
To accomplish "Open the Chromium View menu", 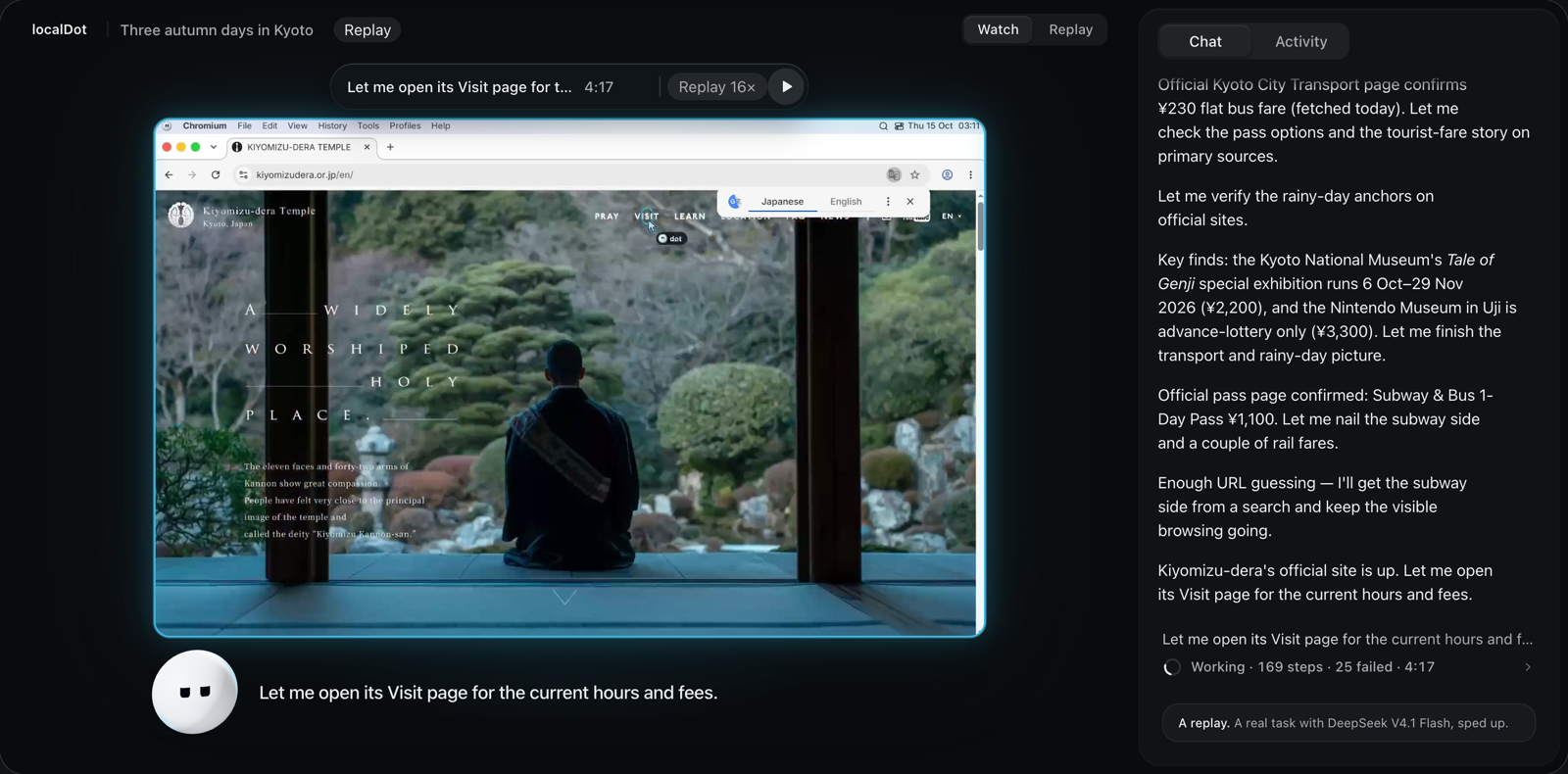I will coord(297,126).
